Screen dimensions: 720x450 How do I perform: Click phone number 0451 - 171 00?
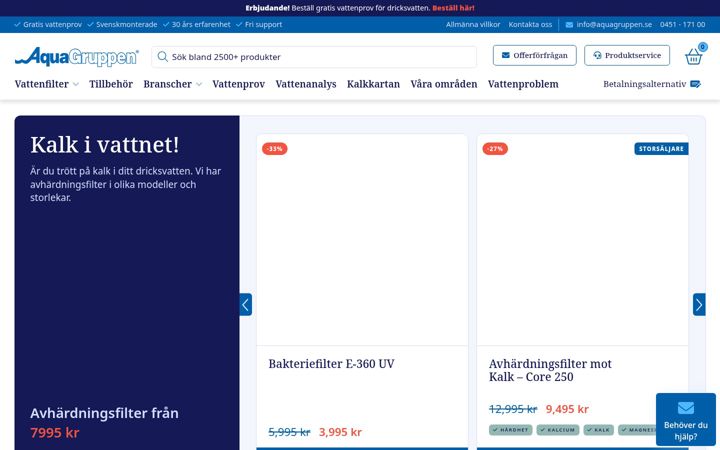coord(682,25)
